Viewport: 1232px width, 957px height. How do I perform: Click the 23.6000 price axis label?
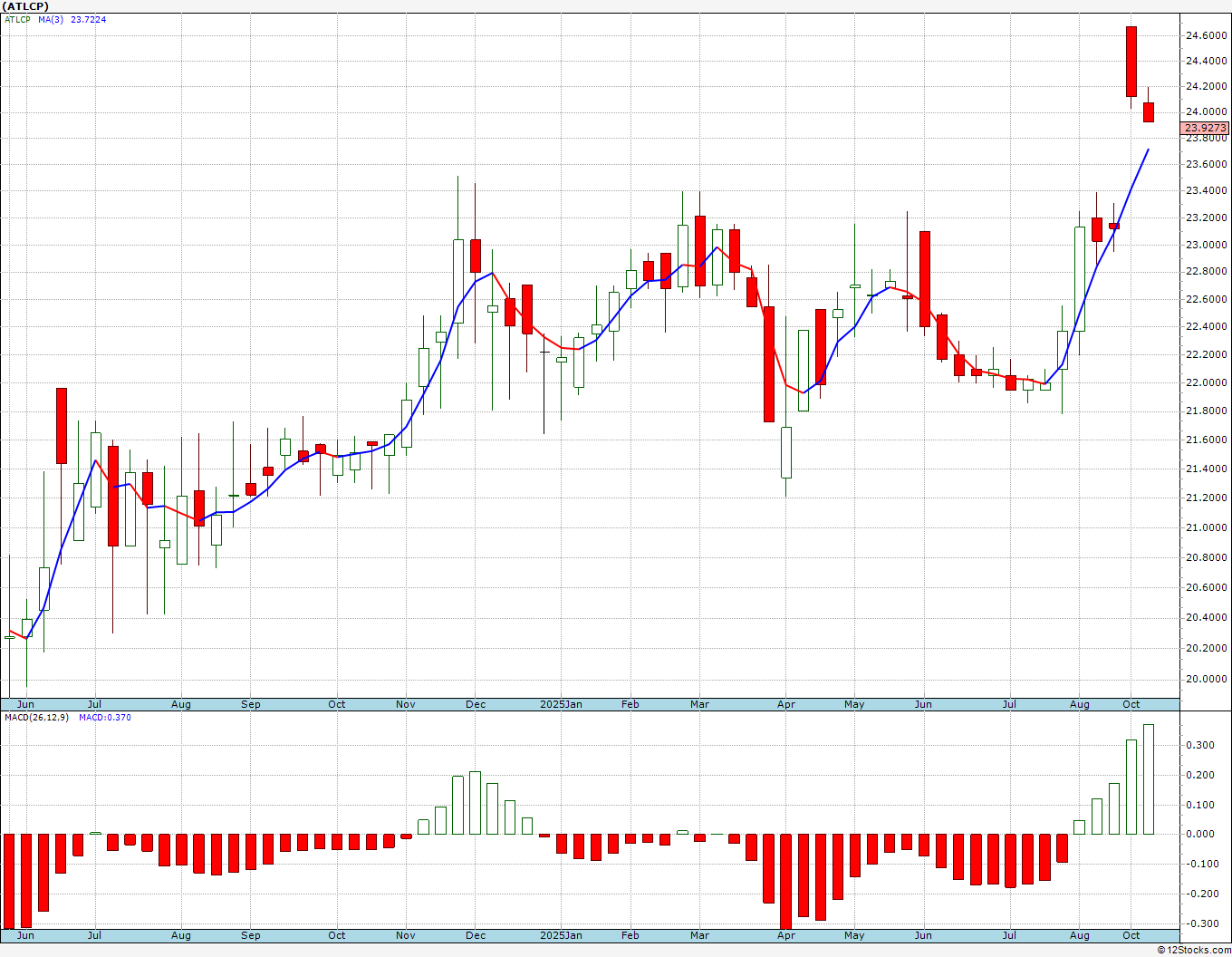[1206, 164]
